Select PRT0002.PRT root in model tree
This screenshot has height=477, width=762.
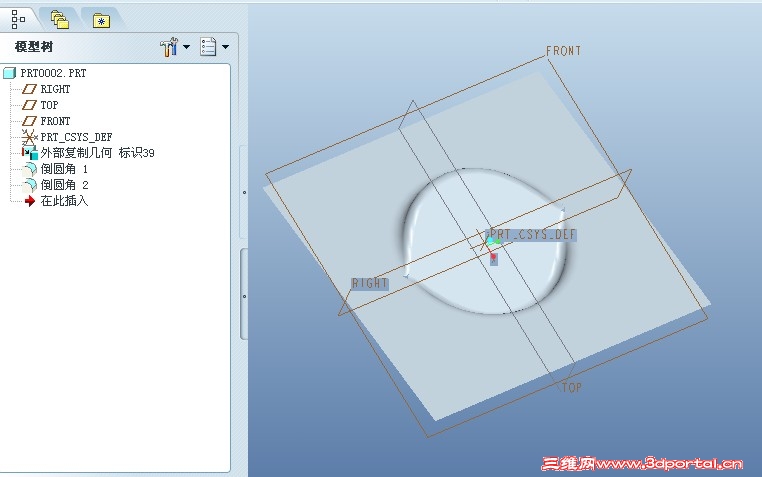(53, 73)
